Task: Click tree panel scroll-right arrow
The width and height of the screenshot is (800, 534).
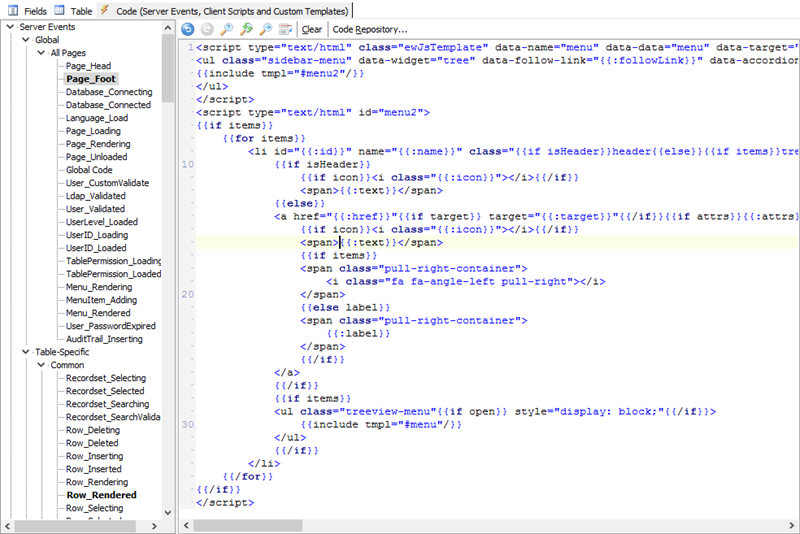Action: coord(155,526)
